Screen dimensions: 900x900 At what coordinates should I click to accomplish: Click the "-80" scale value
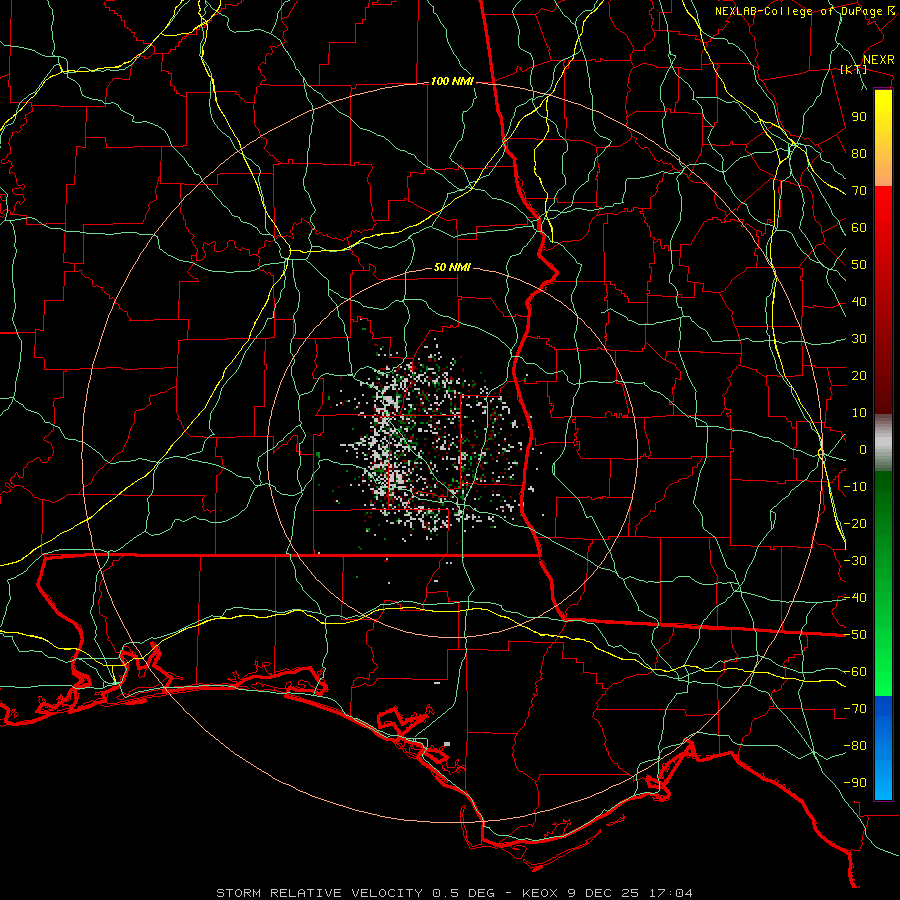(x=855, y=746)
